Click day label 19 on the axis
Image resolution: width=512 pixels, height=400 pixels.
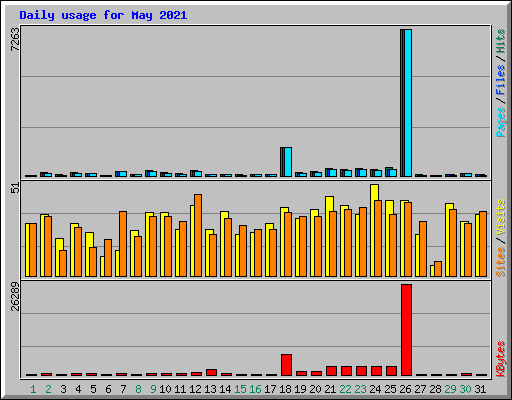pyautogui.click(x=300, y=389)
